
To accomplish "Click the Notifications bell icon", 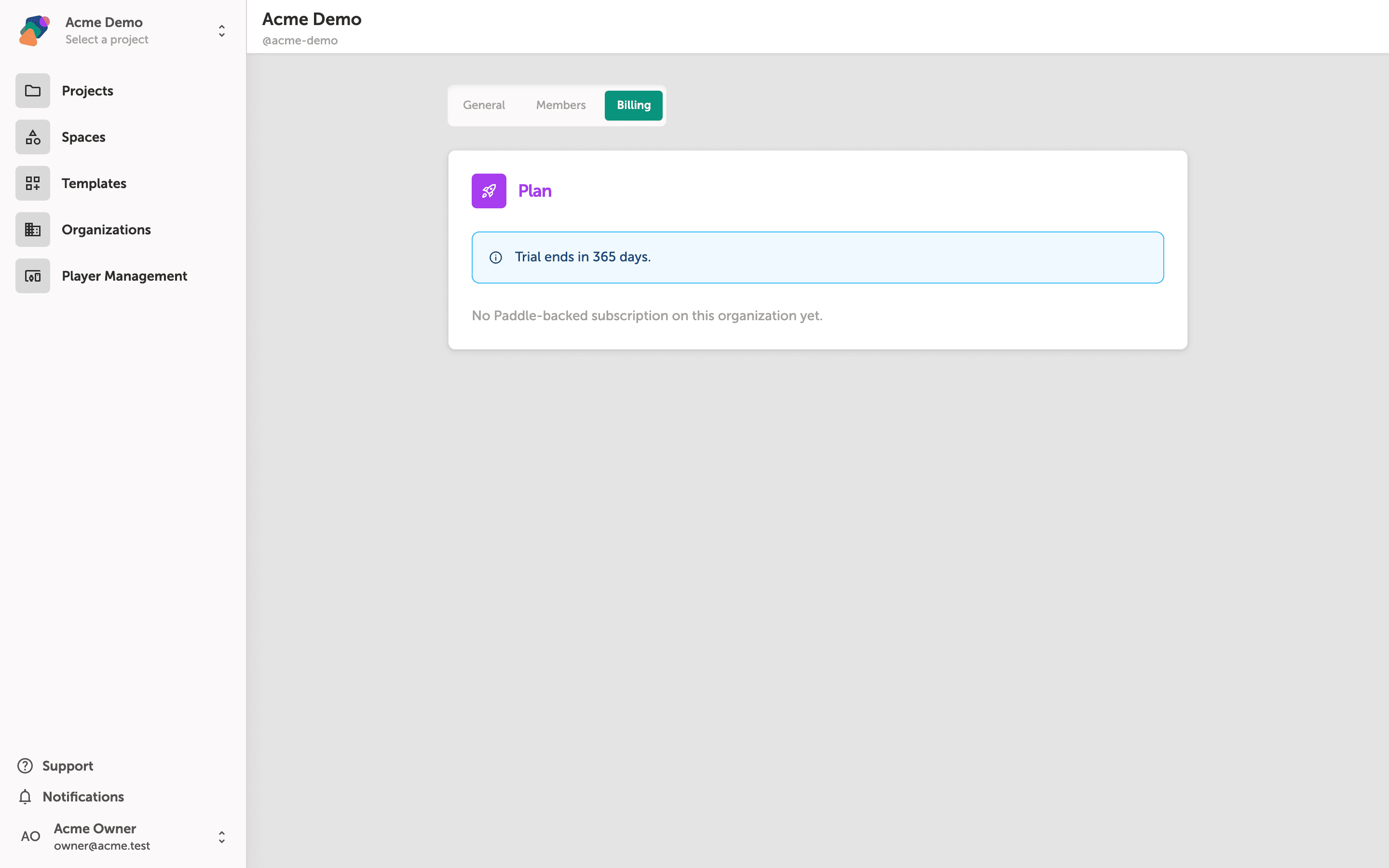I will [25, 797].
